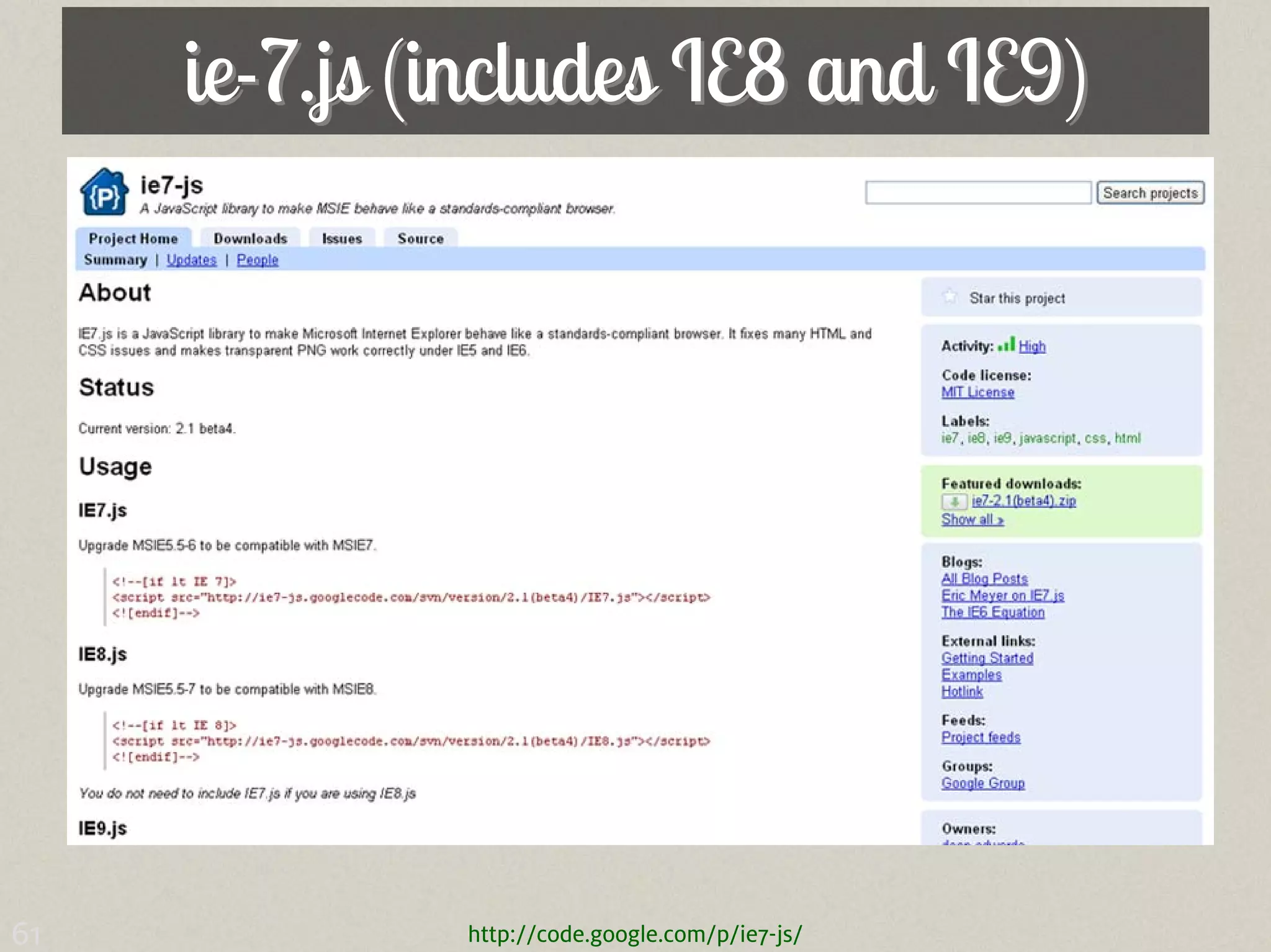This screenshot has height=952, width=1271.
Task: Click the ie7 label
Action: 950,438
